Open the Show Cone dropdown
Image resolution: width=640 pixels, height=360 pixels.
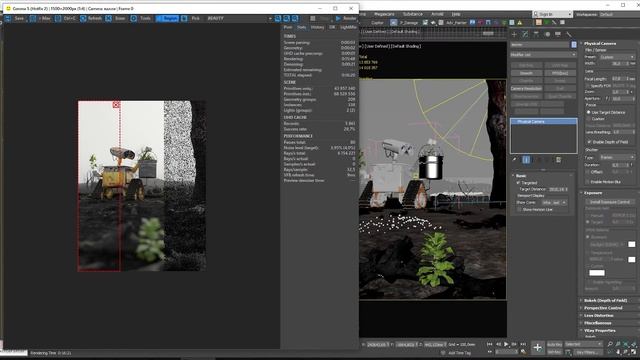[x=554, y=202]
